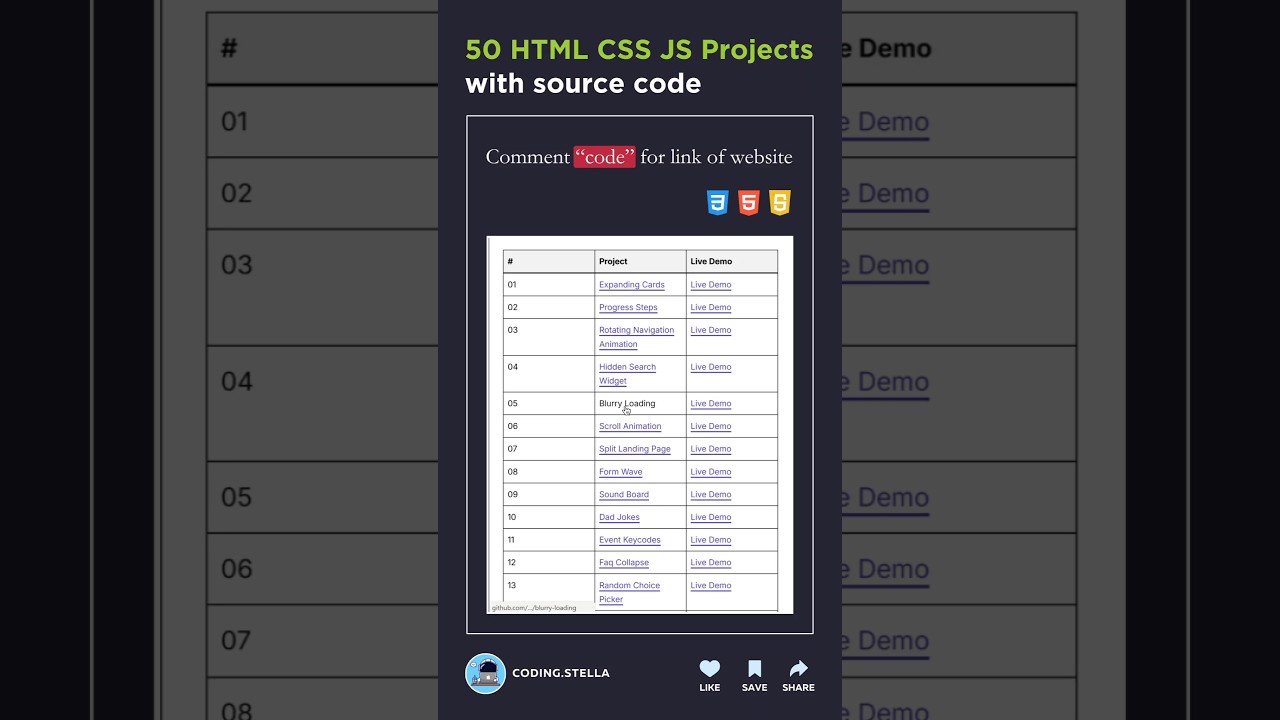Click Live Demo for Split Landing Page

pos(711,449)
